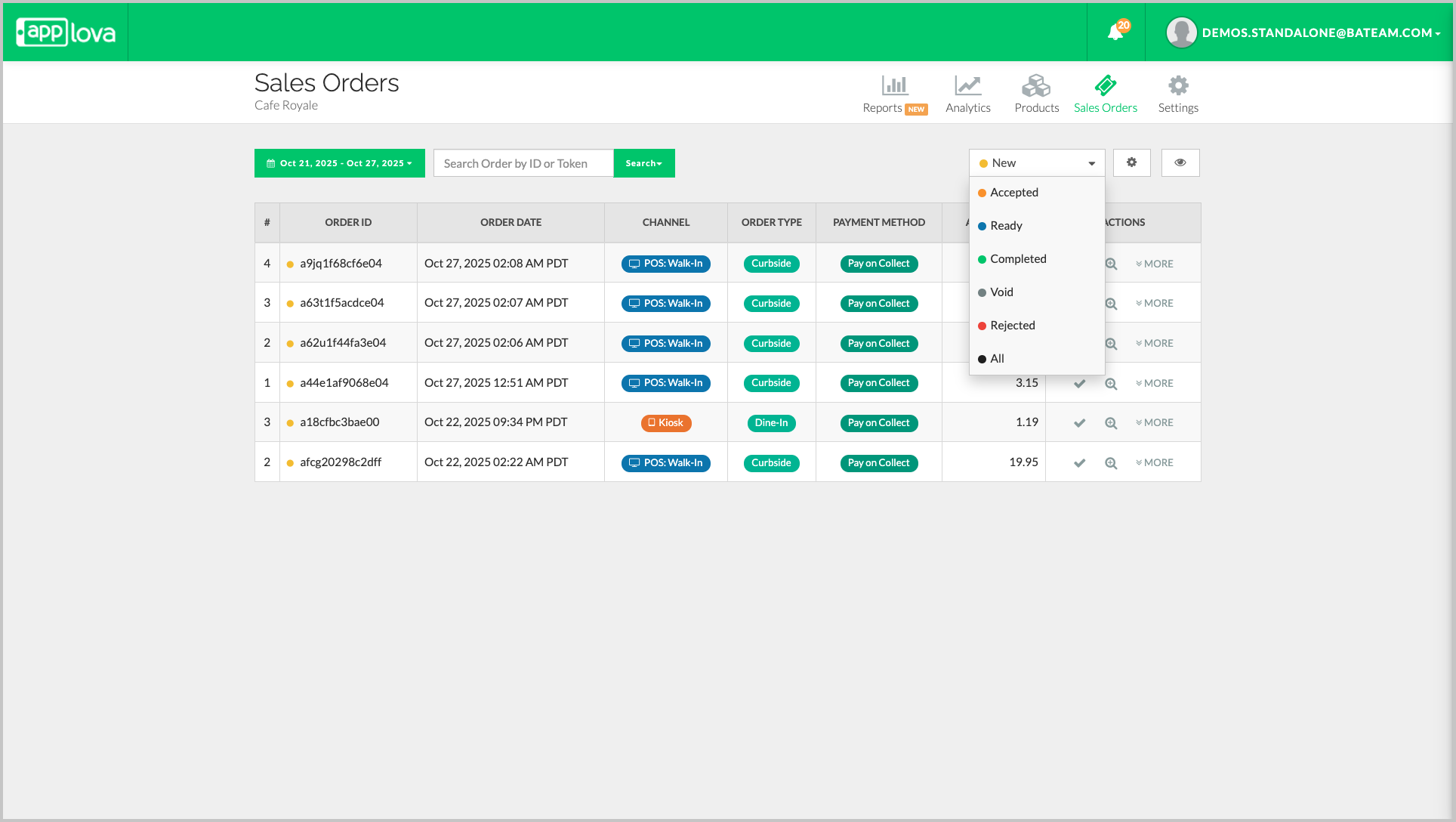
Task: Open the Analytics chart icon
Action: pyautogui.click(x=967, y=86)
